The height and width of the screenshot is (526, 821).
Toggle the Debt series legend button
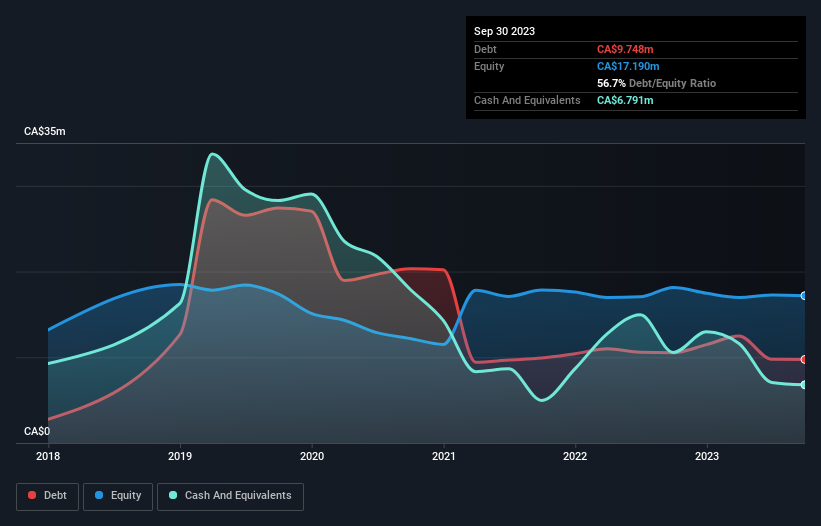click(48, 496)
